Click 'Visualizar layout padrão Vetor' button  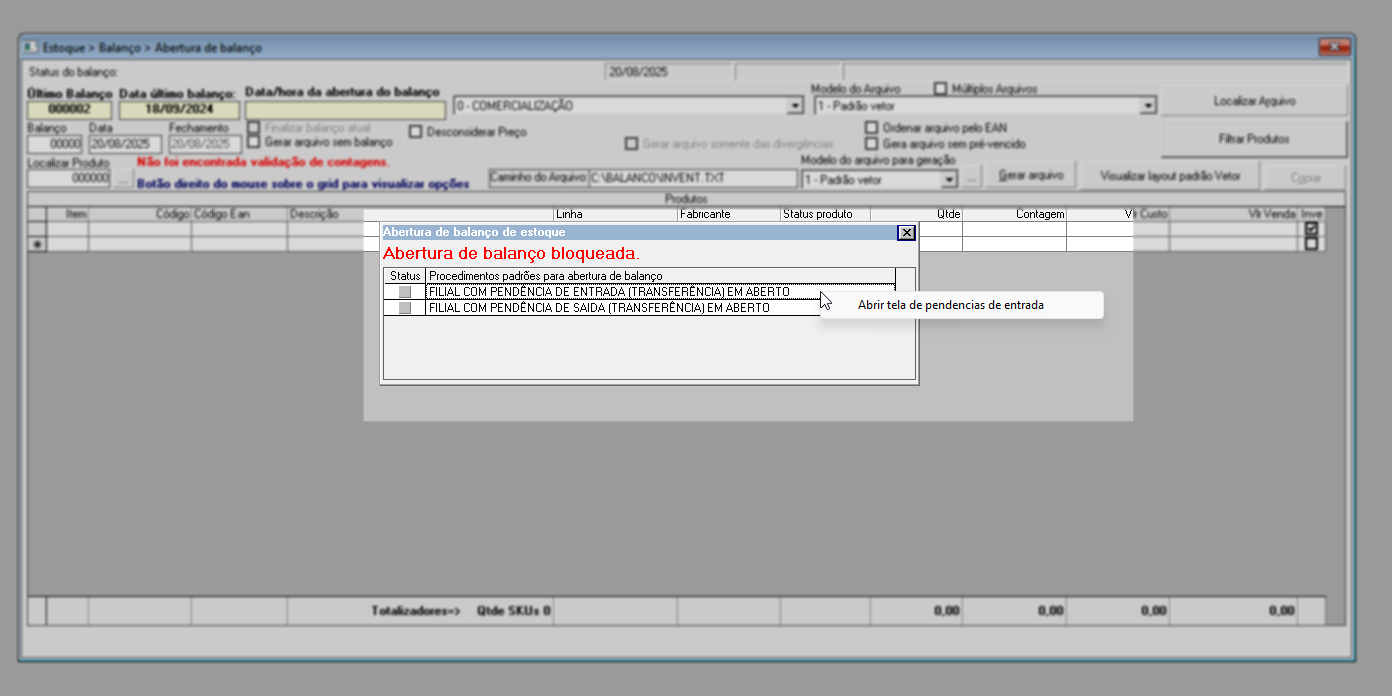pyautogui.click(x=1169, y=176)
